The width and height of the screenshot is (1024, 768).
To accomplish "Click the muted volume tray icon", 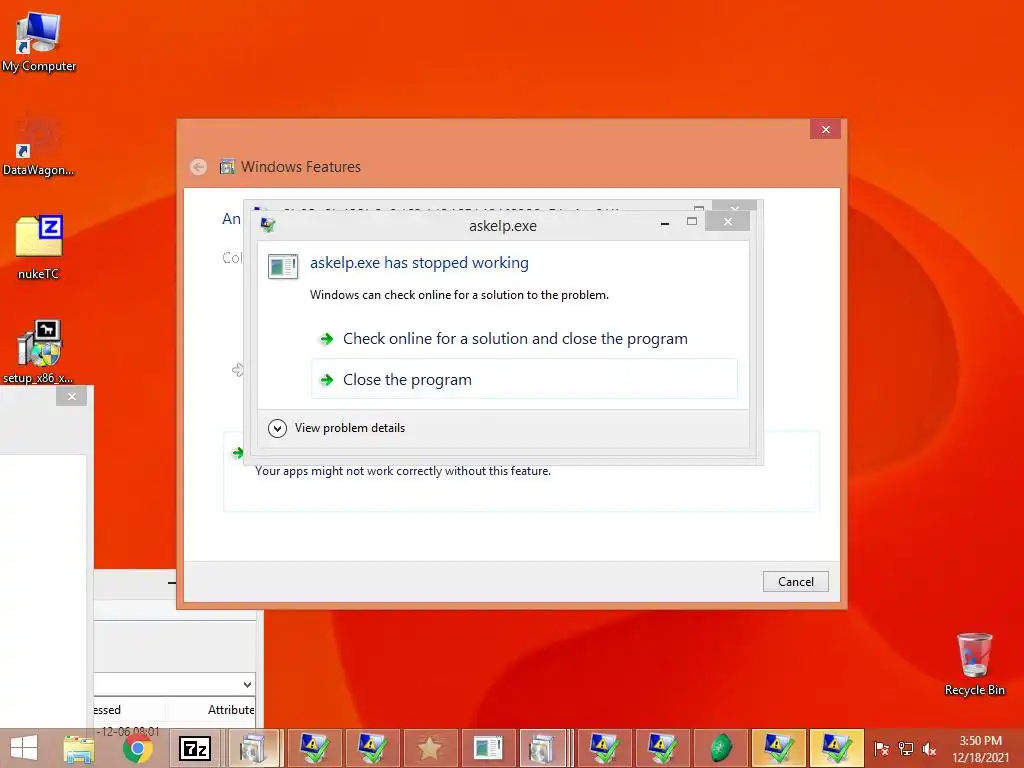I will (x=929, y=749).
